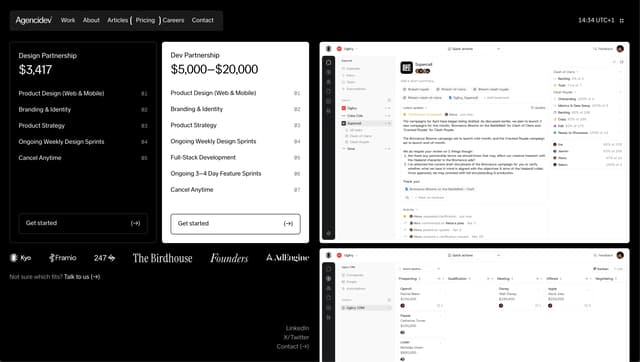Open the X/Twitter footer link
640x362 pixels.
point(296,337)
